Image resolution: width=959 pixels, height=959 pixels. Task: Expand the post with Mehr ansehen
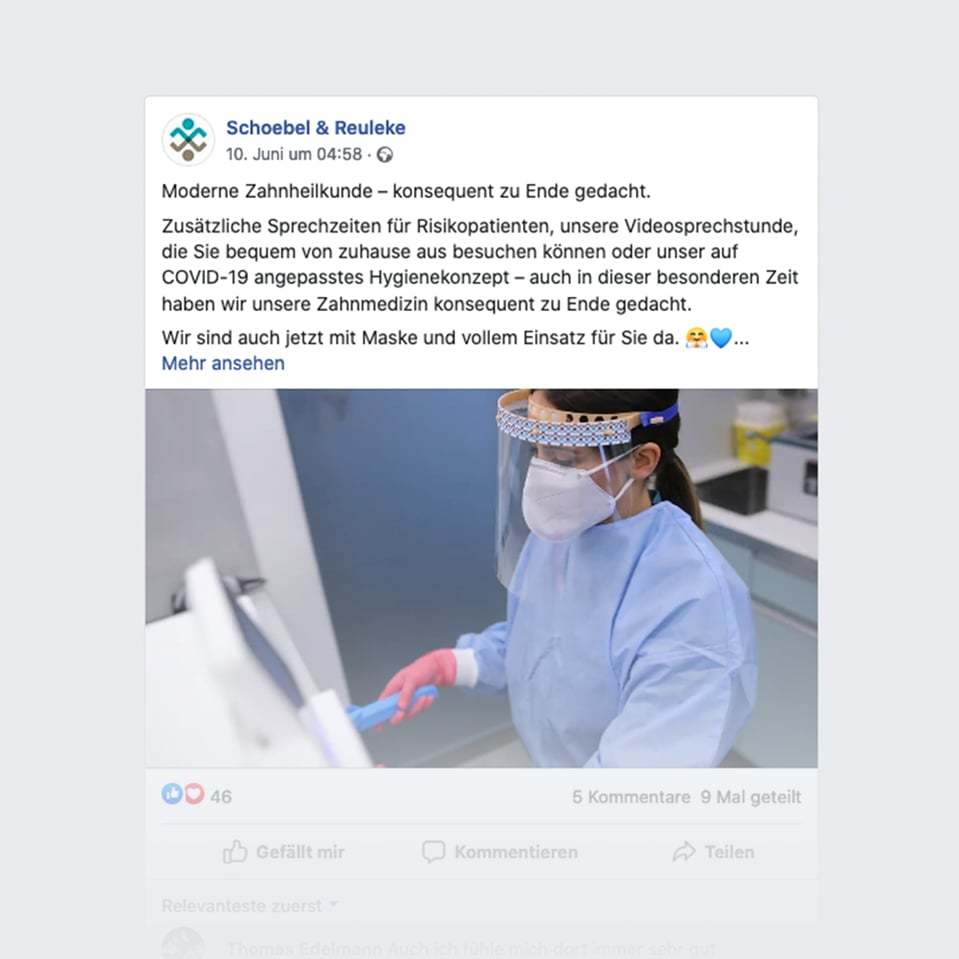click(x=223, y=363)
